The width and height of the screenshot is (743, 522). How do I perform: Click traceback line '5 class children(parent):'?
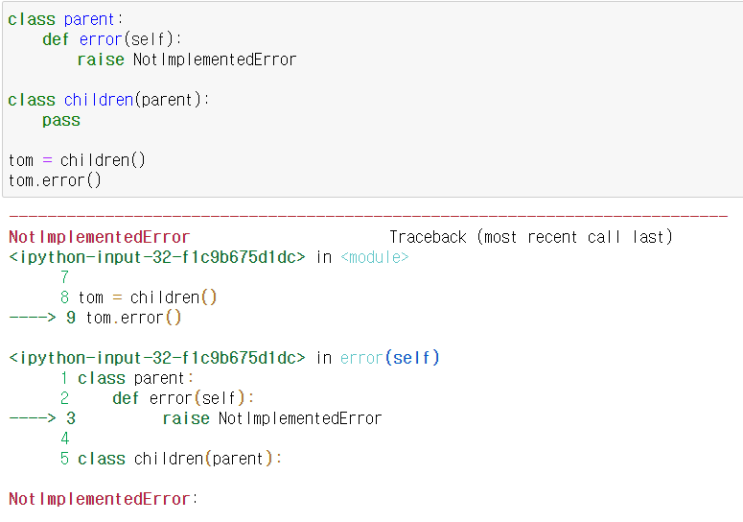coord(171,459)
